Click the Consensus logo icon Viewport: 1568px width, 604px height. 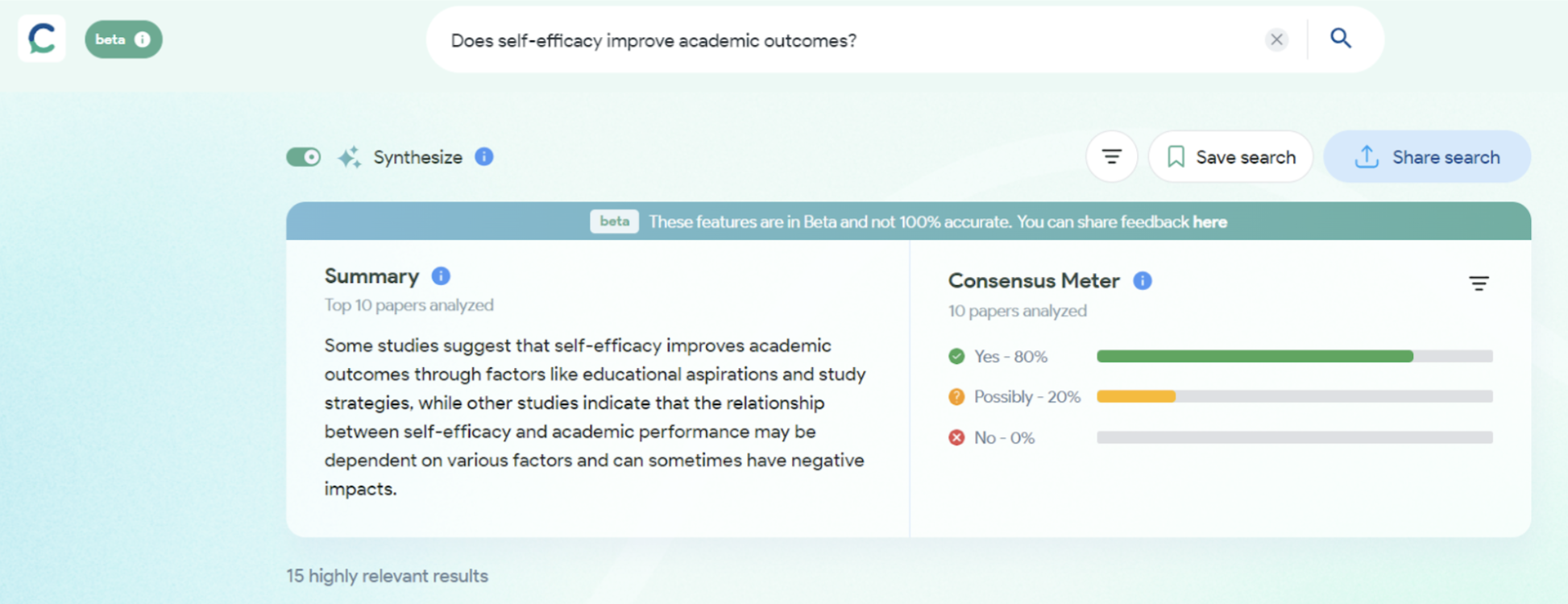[42, 39]
